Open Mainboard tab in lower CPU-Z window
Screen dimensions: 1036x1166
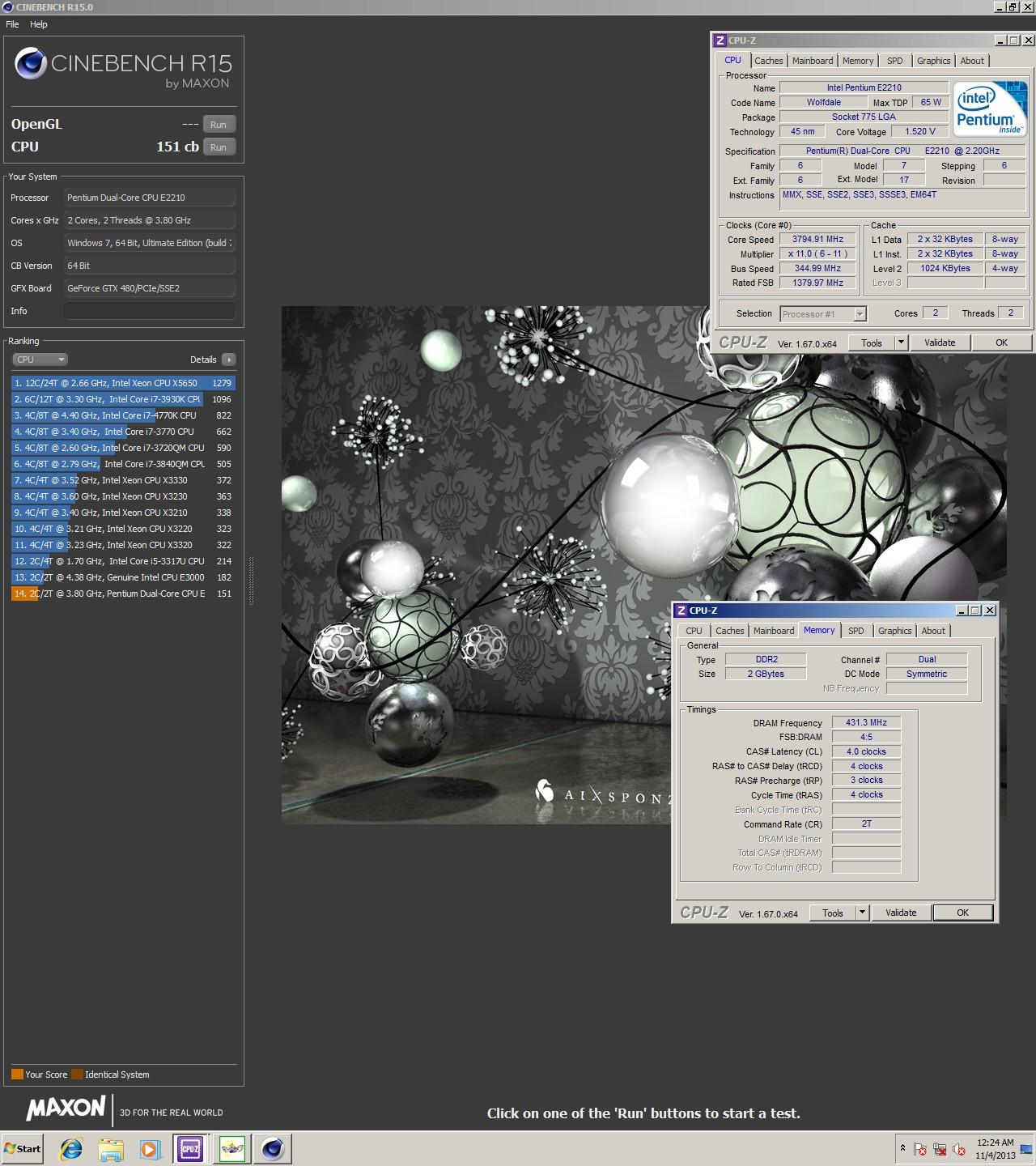[774, 631]
